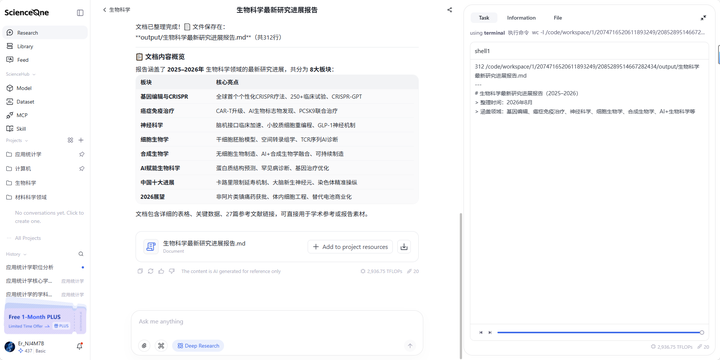Collapse the ScienceHub section
This screenshot has height=360, width=720.
tap(20, 74)
